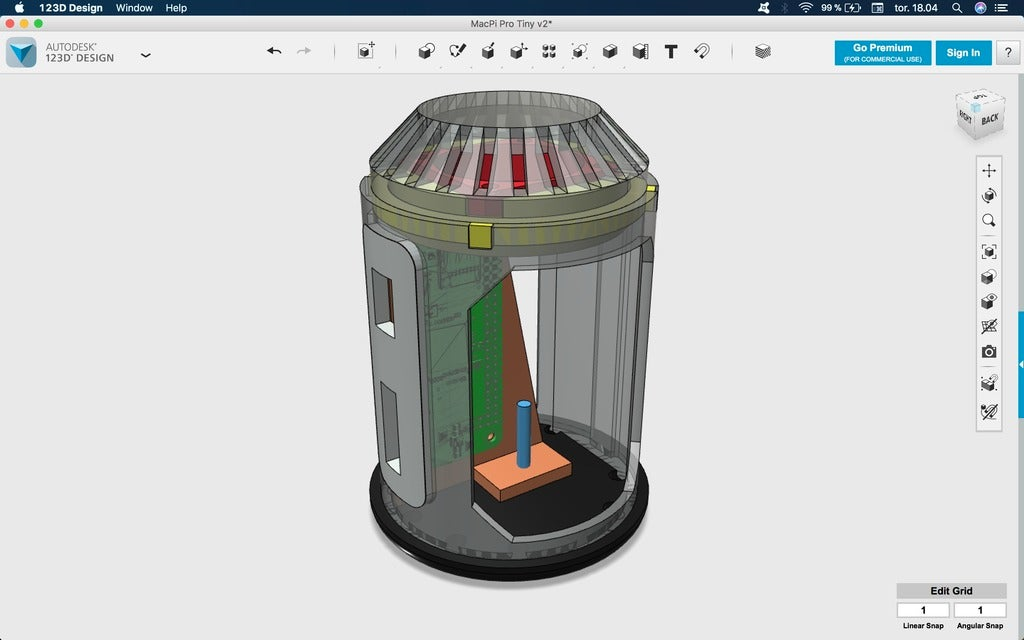Click the BACK face of view cube
This screenshot has width=1024, height=640.
pyautogui.click(x=990, y=119)
